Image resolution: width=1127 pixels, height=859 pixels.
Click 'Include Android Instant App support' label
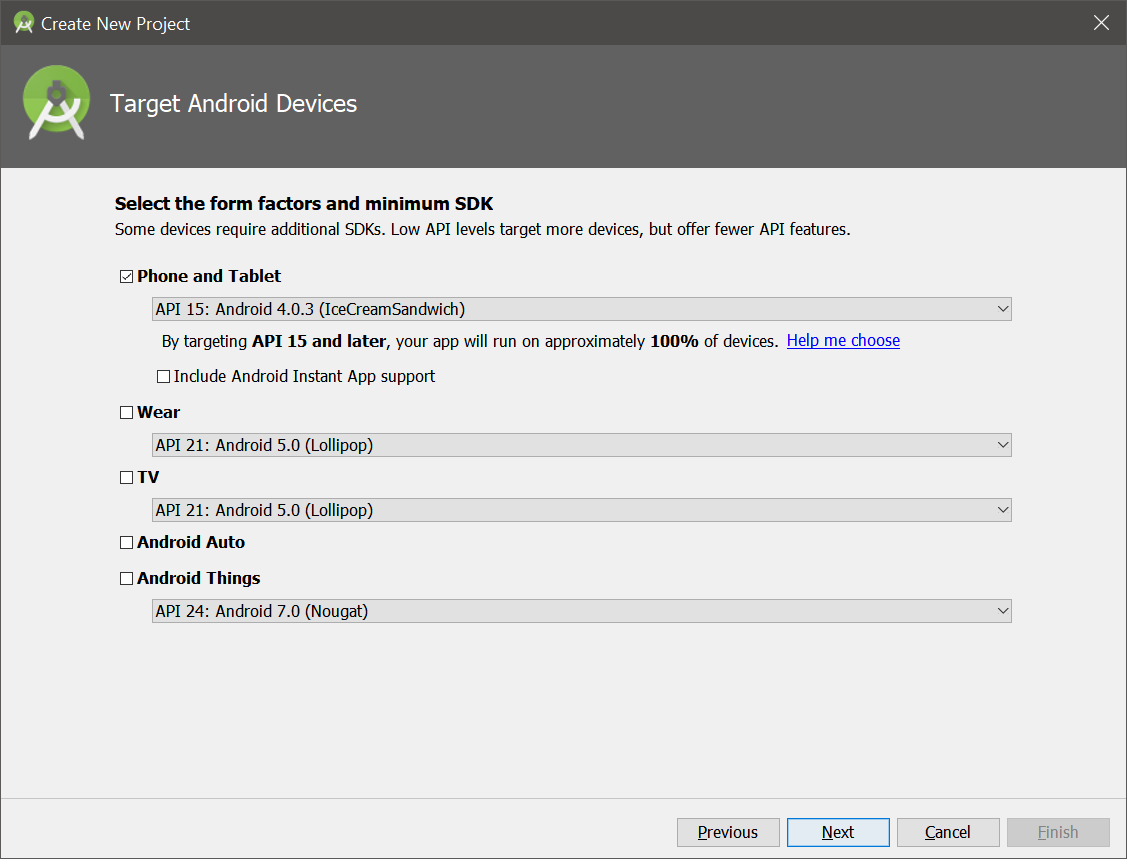(304, 377)
